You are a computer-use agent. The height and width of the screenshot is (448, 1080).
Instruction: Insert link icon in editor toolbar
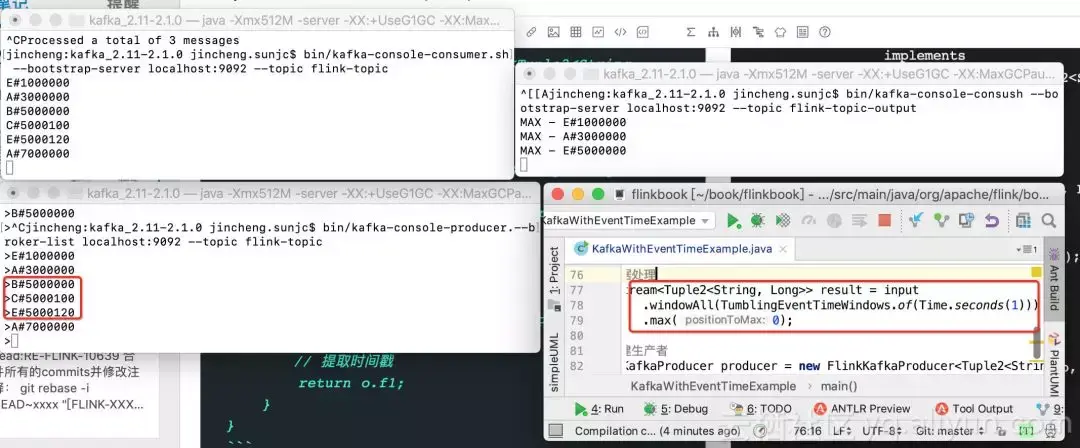coord(530,32)
